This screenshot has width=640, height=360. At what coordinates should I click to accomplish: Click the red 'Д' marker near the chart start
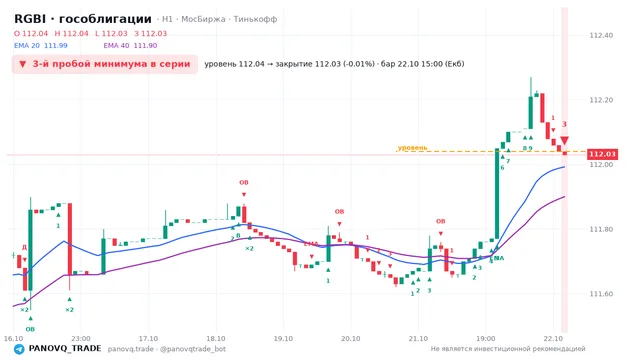click(x=24, y=247)
